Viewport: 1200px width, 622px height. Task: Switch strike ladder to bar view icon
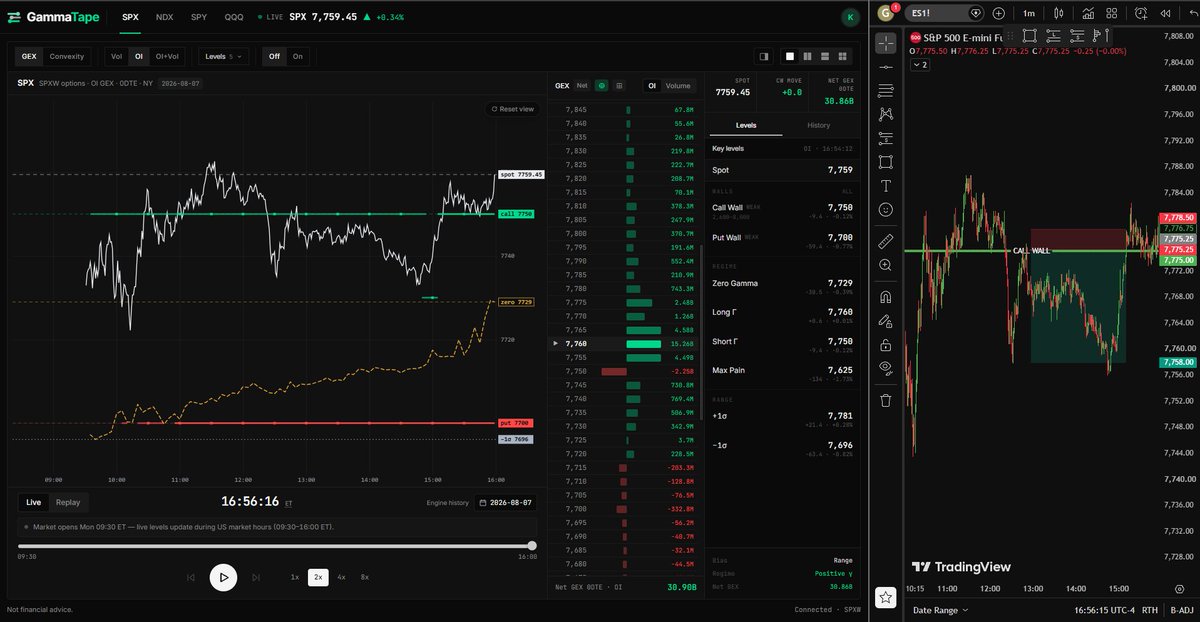click(x=601, y=86)
